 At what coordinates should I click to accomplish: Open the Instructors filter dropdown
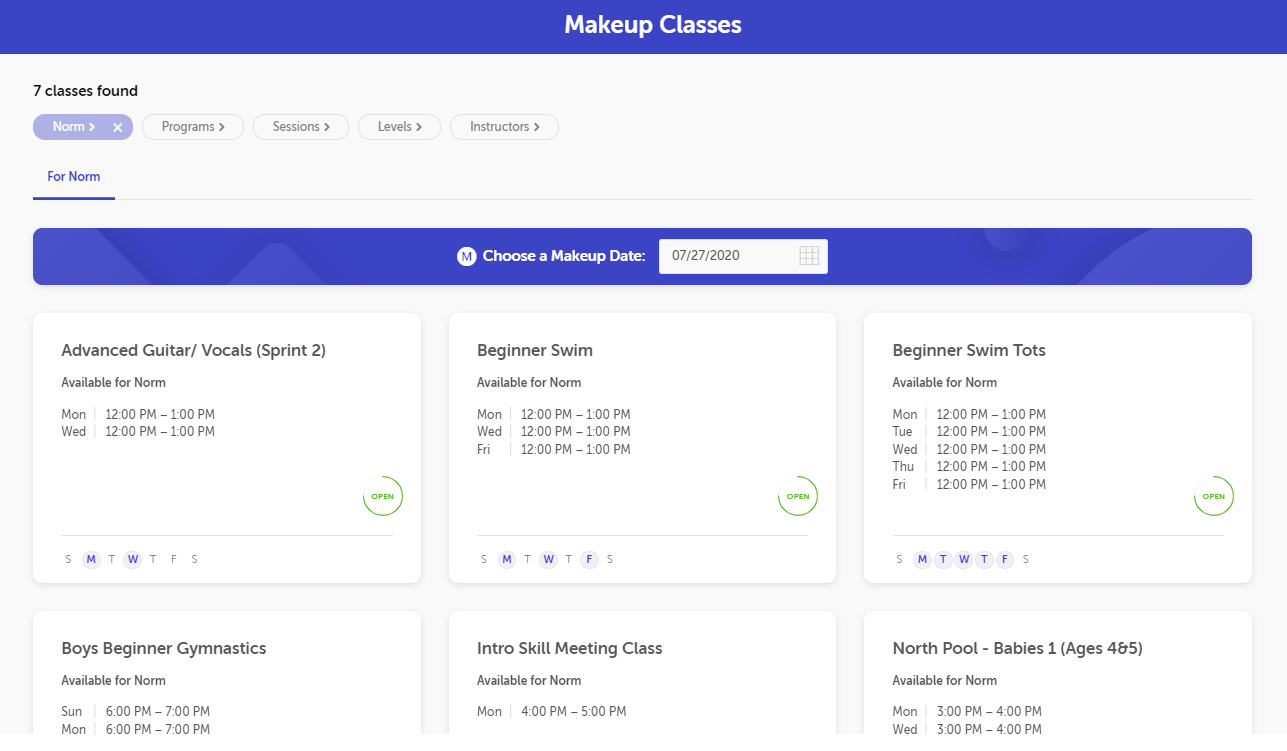coord(504,127)
